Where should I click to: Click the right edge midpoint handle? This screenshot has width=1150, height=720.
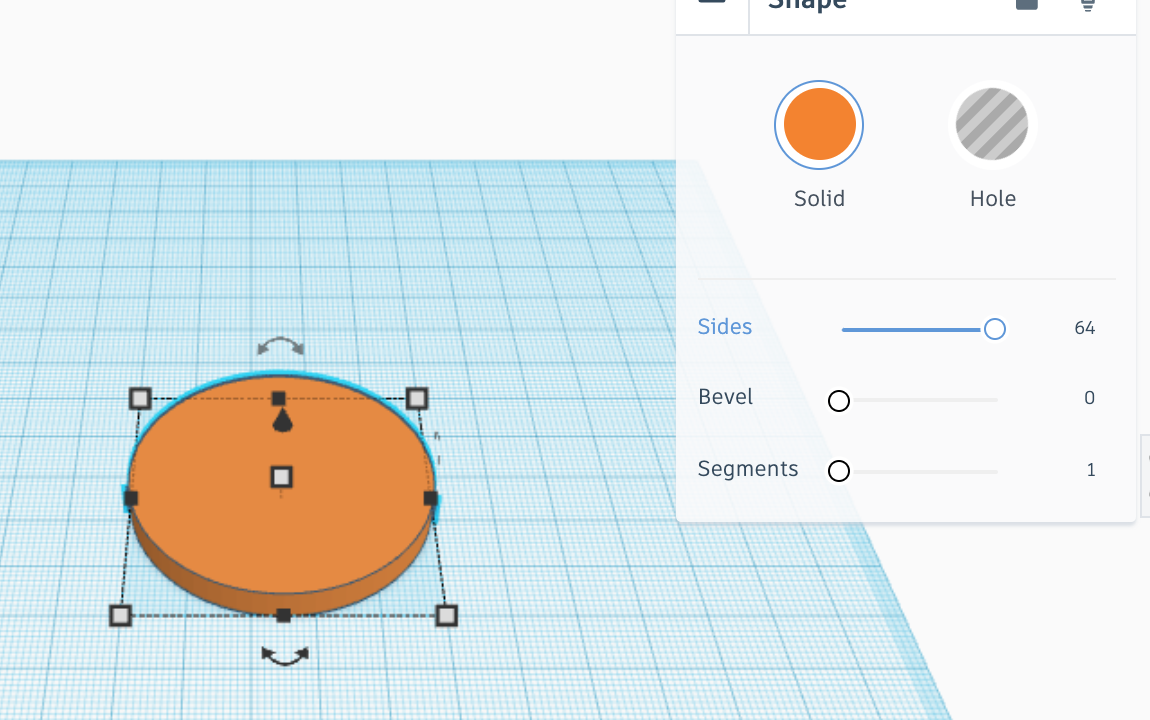point(431,499)
